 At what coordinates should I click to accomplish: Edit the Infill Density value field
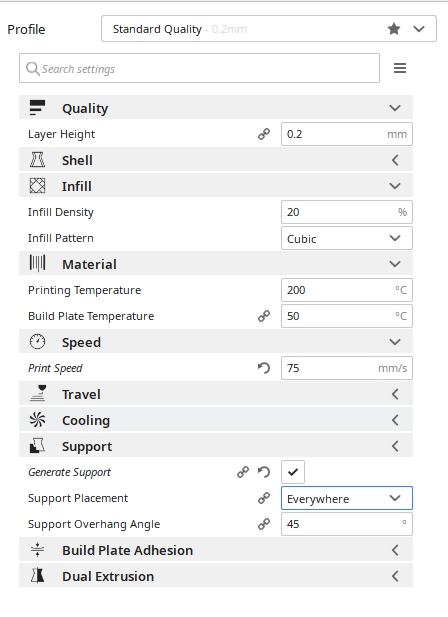[x=347, y=212]
